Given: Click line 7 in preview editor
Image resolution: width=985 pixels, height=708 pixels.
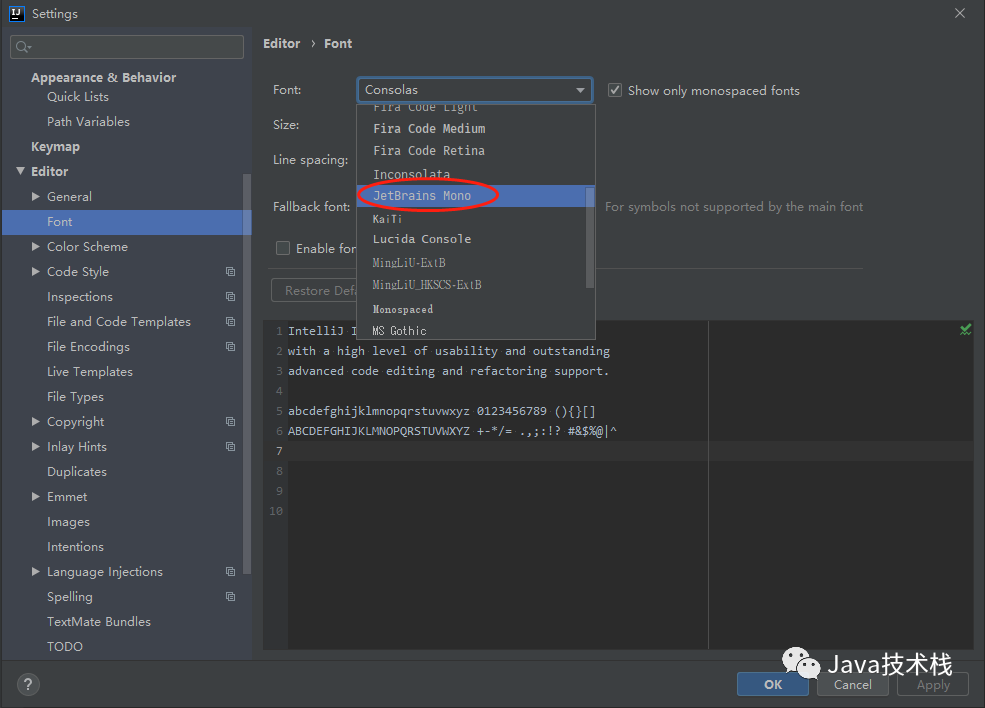Looking at the screenshot, I should tap(631, 451).
